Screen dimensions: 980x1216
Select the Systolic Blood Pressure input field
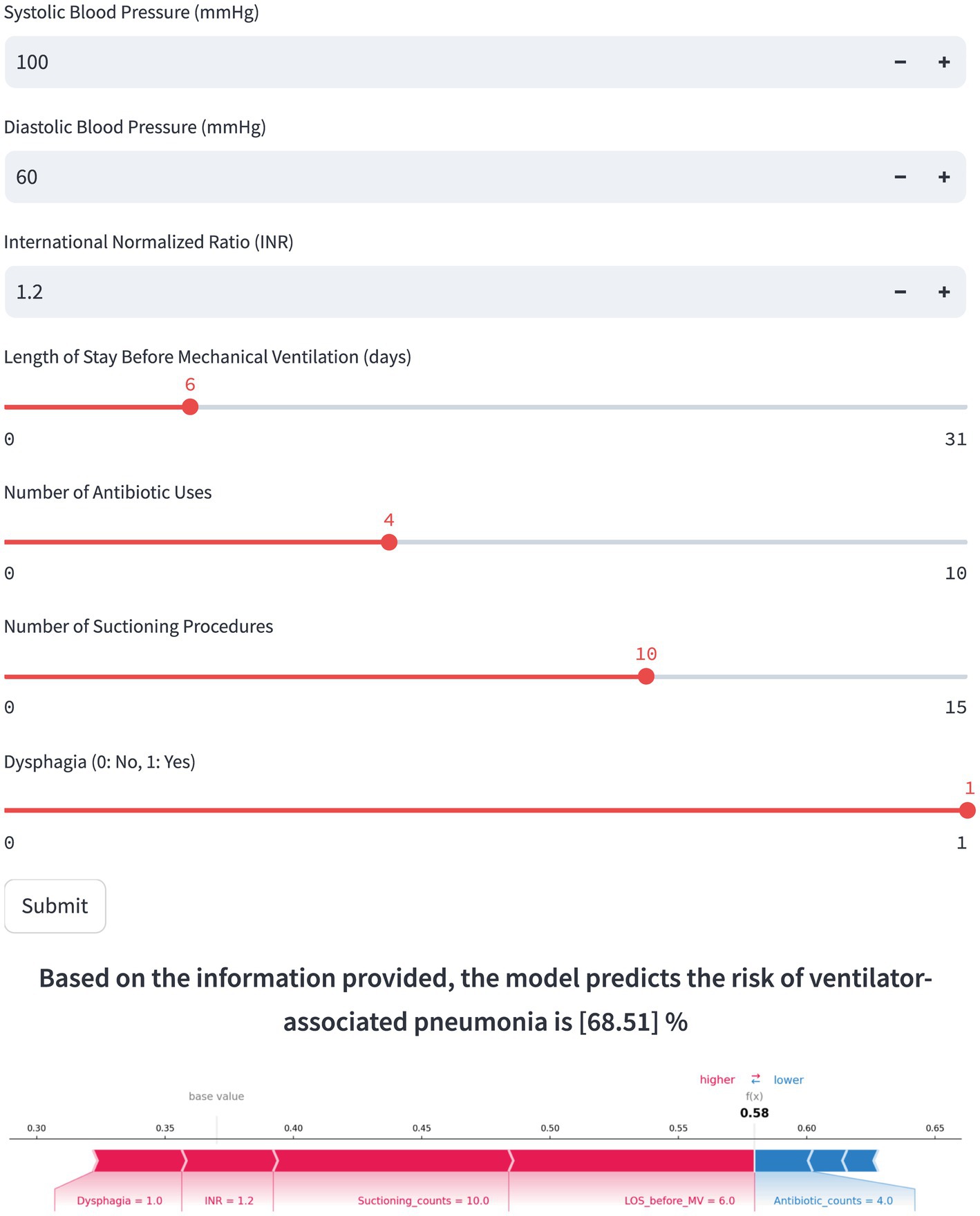click(x=442, y=62)
